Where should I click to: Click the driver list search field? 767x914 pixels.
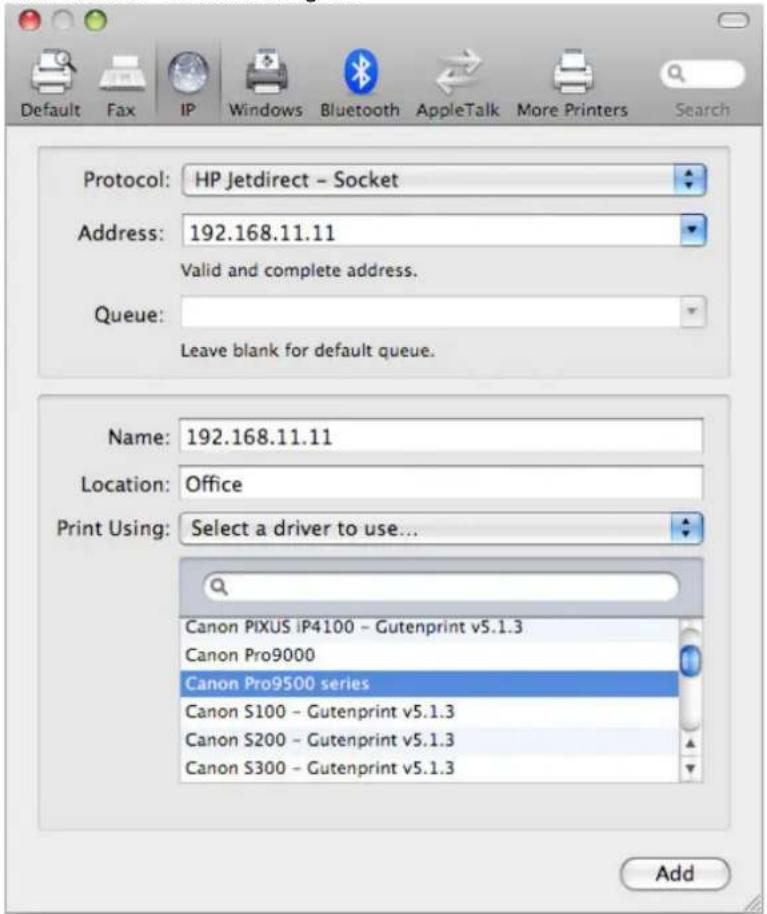[x=441, y=586]
